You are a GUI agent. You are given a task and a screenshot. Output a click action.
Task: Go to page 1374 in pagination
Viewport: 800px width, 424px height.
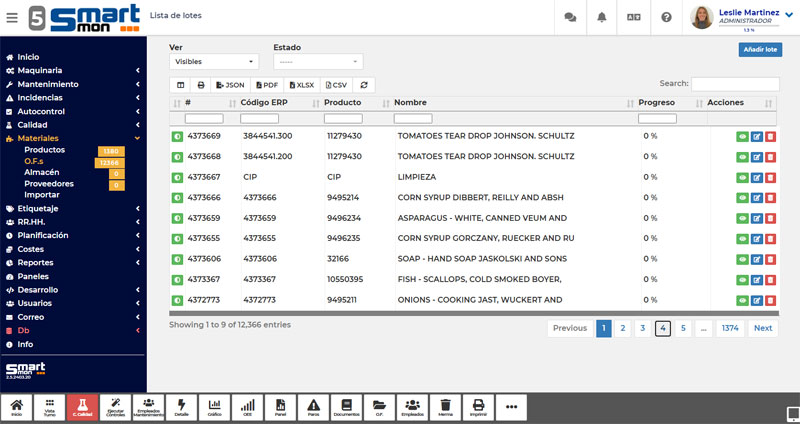730,328
